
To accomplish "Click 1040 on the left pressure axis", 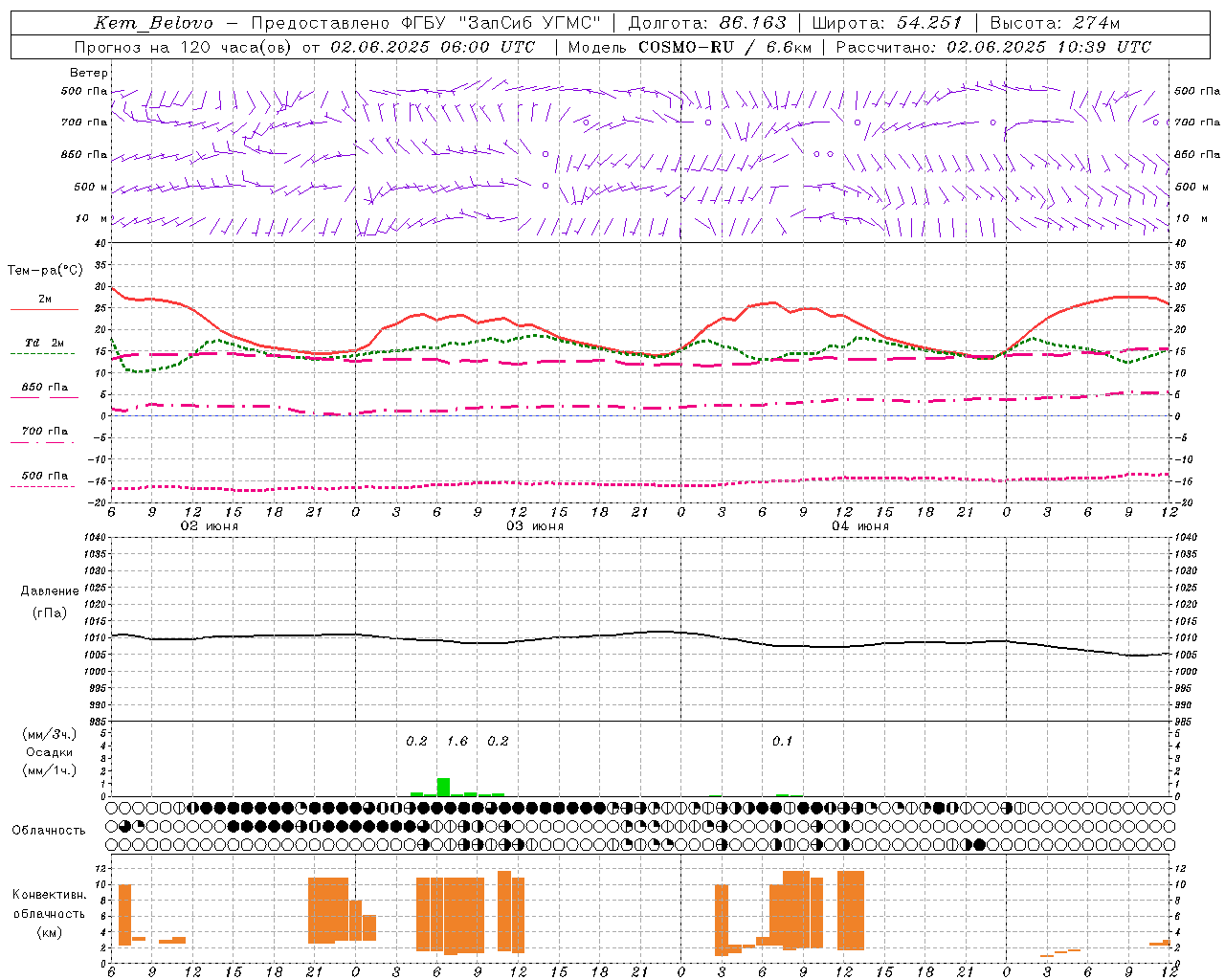I will tap(98, 537).
